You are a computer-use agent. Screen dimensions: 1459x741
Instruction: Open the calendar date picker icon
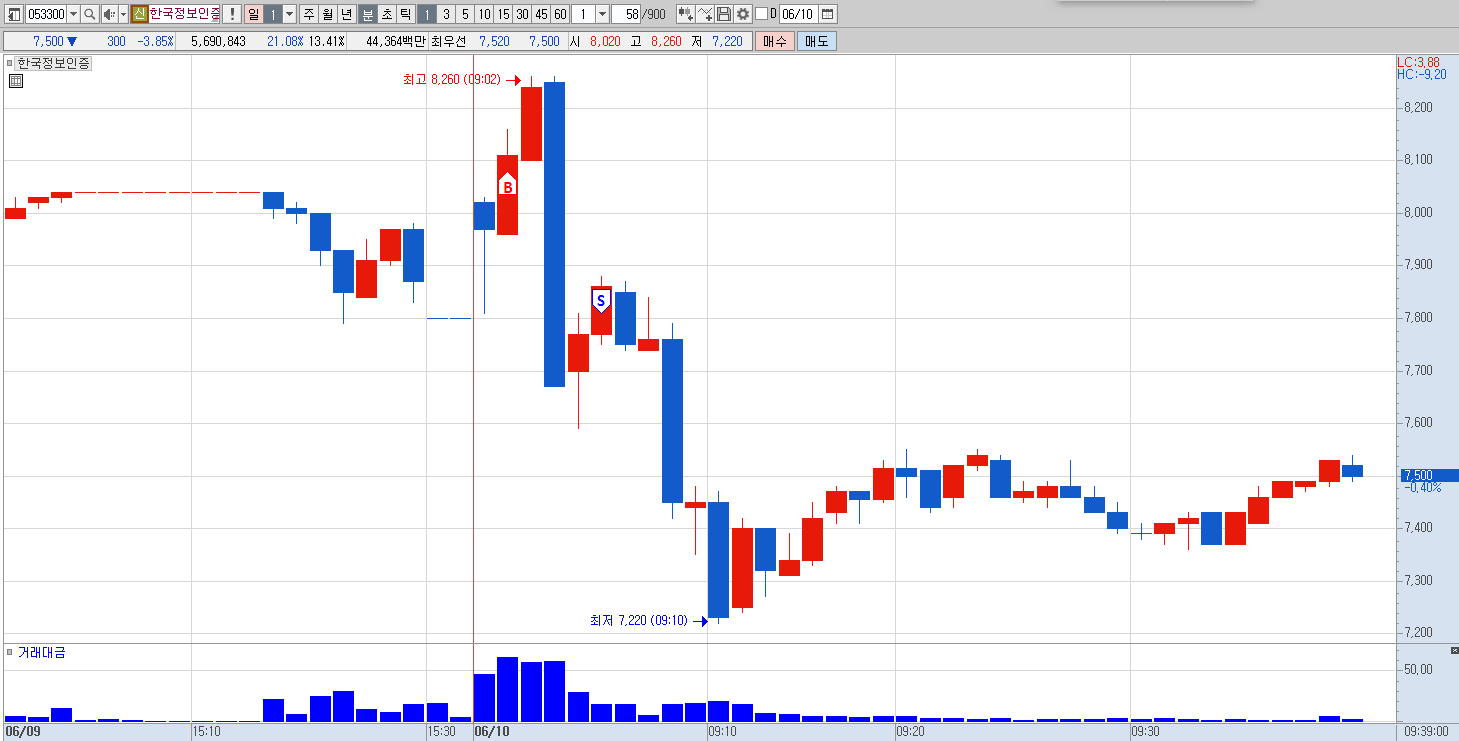pos(827,14)
